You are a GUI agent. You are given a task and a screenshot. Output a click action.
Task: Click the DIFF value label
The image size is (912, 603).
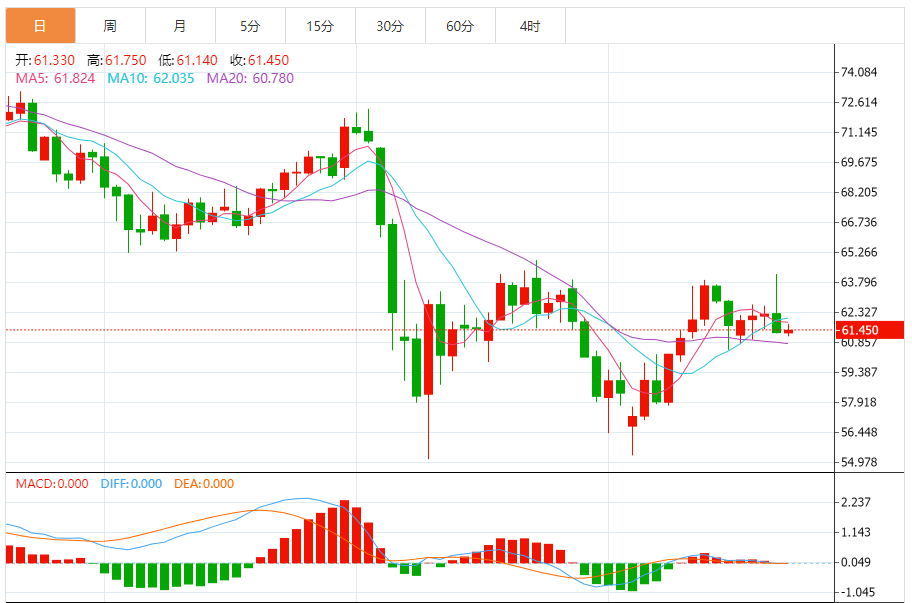tap(131, 484)
